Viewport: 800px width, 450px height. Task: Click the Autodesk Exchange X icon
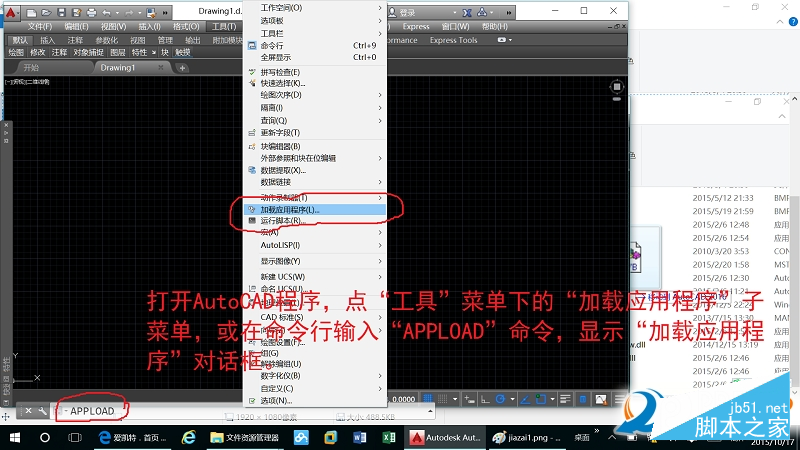pyautogui.click(x=467, y=12)
